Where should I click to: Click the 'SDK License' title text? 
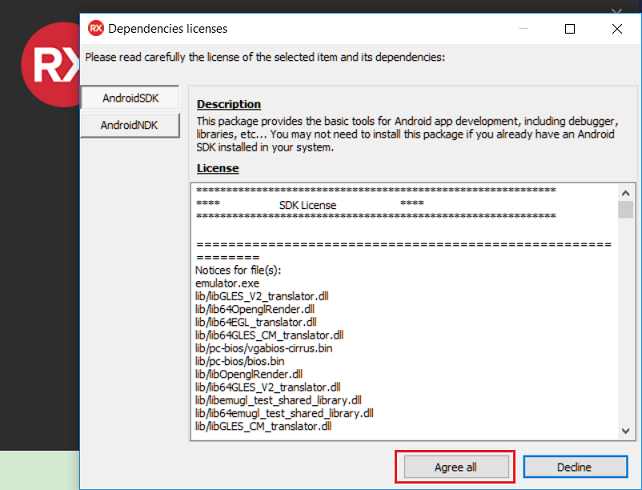point(307,205)
